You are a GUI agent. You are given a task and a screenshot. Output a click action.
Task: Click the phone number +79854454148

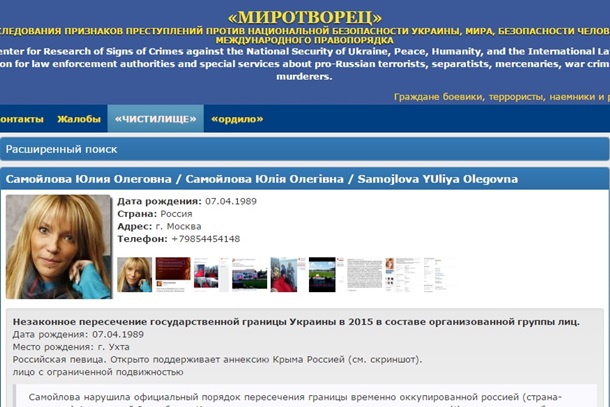205,239
